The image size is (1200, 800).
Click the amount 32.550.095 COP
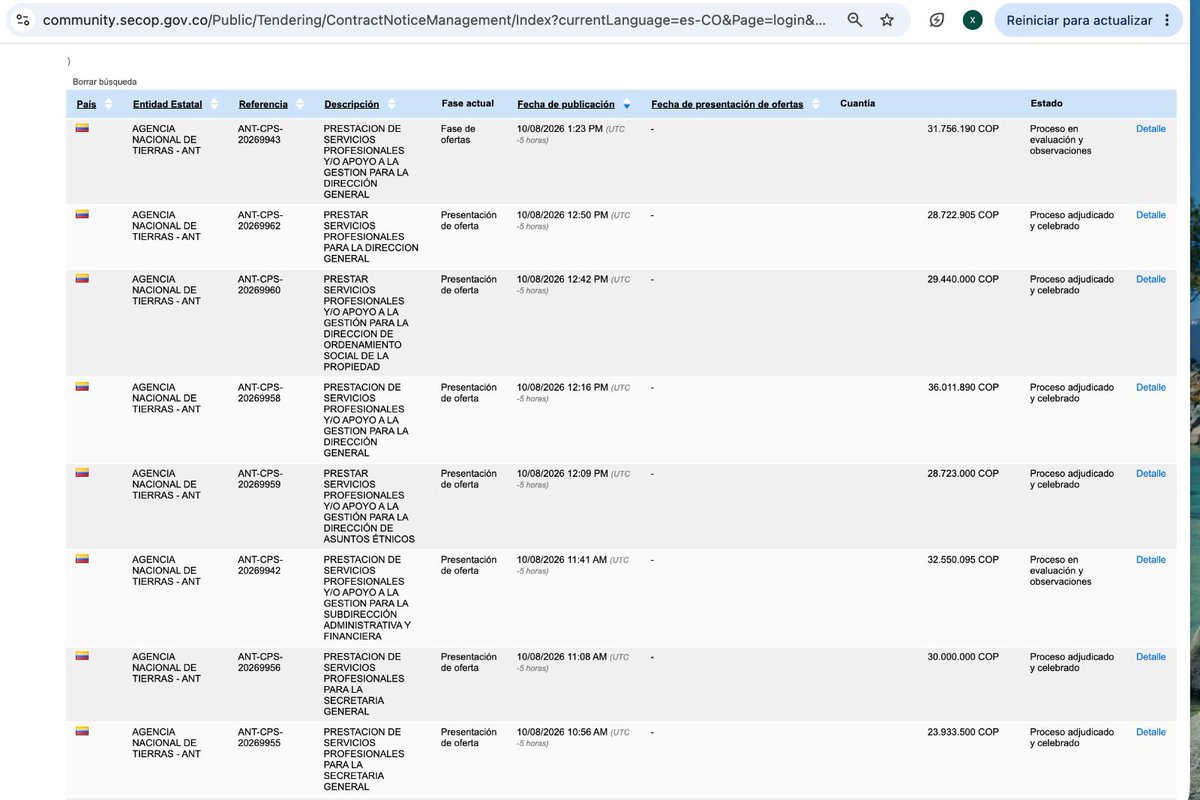963,559
